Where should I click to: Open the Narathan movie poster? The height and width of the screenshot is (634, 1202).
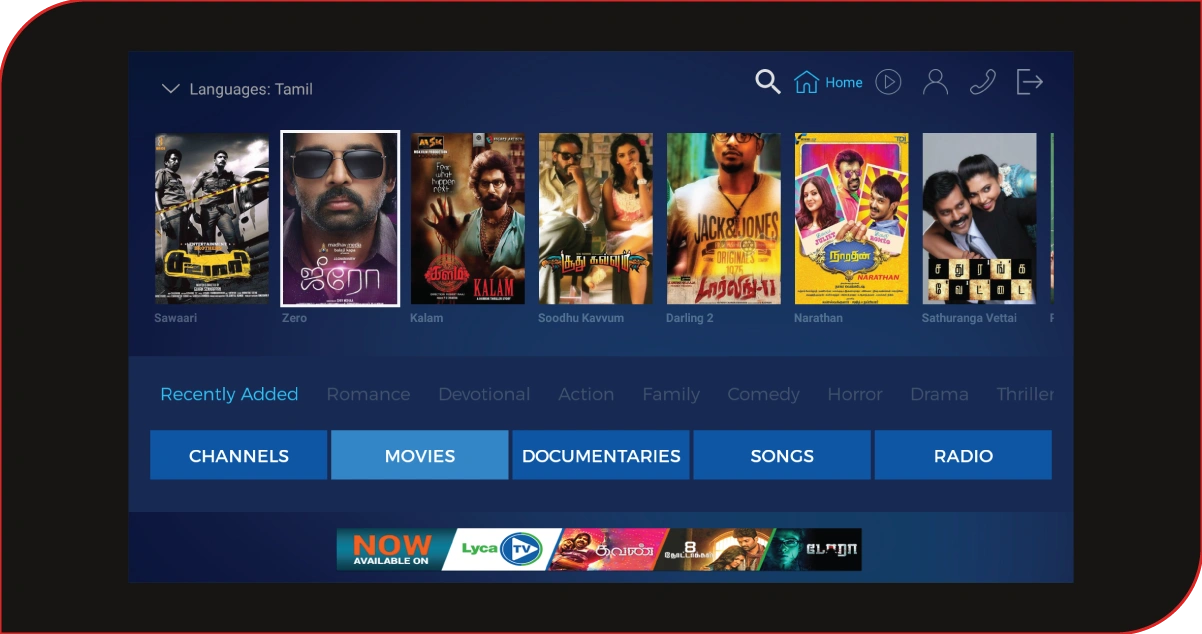tap(852, 218)
